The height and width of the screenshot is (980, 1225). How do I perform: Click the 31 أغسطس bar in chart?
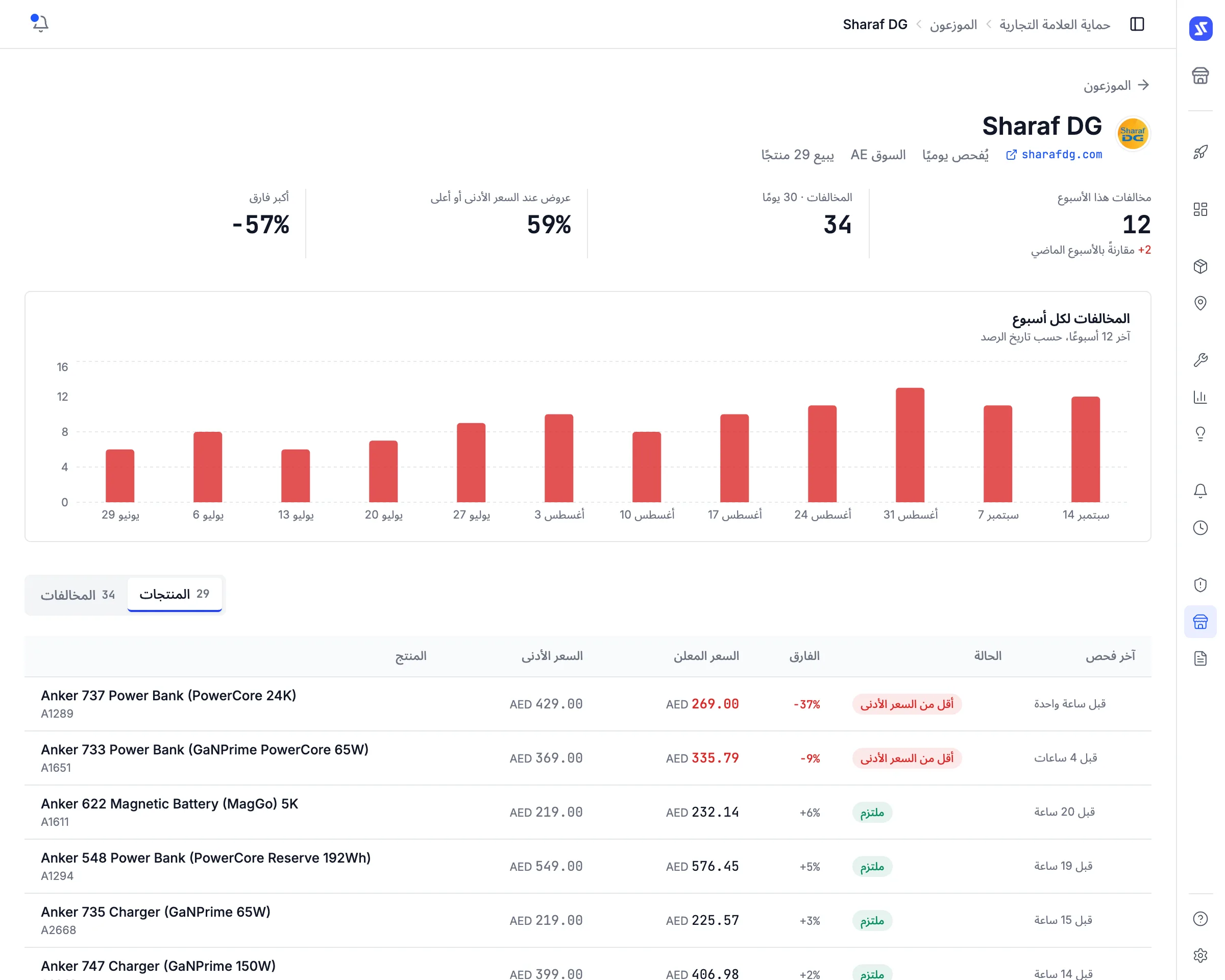click(910, 445)
